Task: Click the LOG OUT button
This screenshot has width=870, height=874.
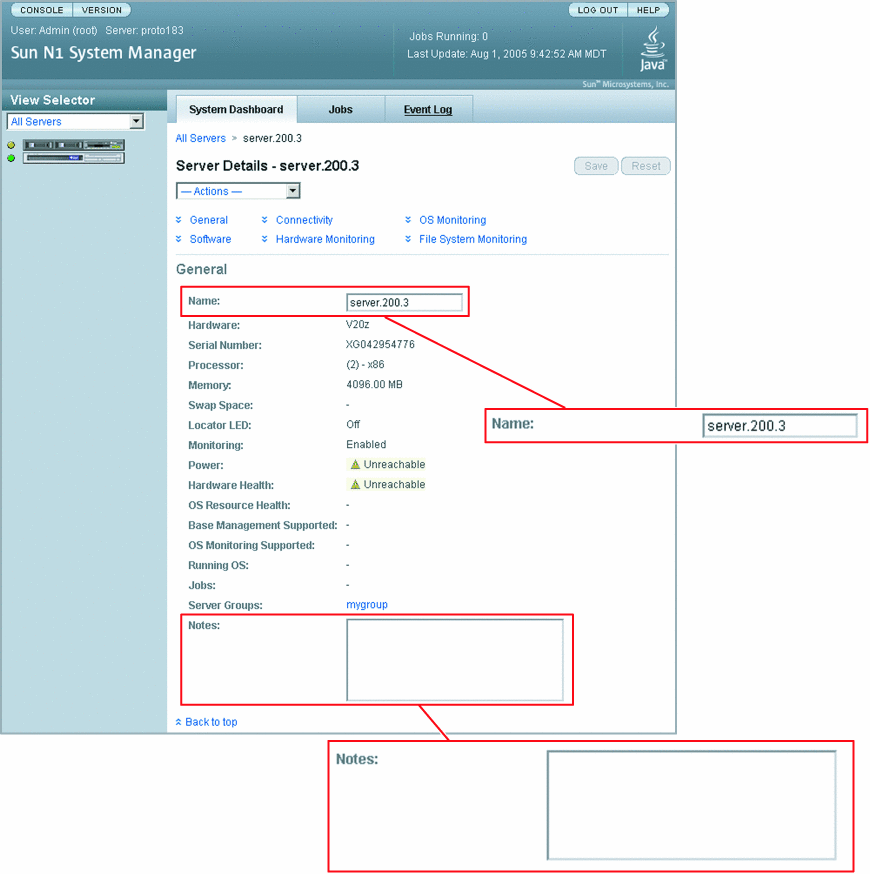Action: [598, 10]
